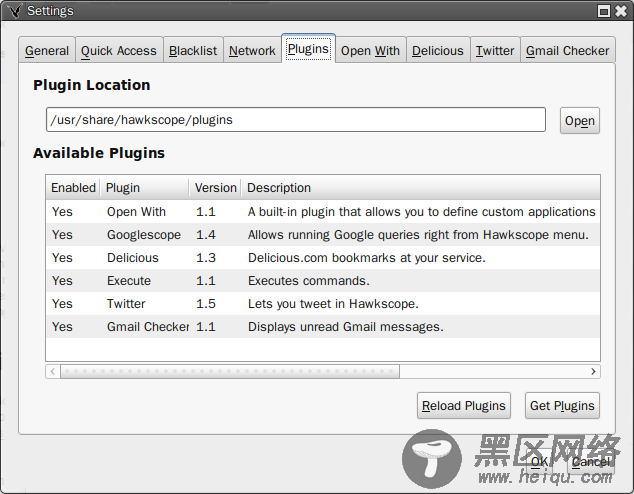634x494 pixels.
Task: Click version 1.4 cell
Action: point(206,235)
